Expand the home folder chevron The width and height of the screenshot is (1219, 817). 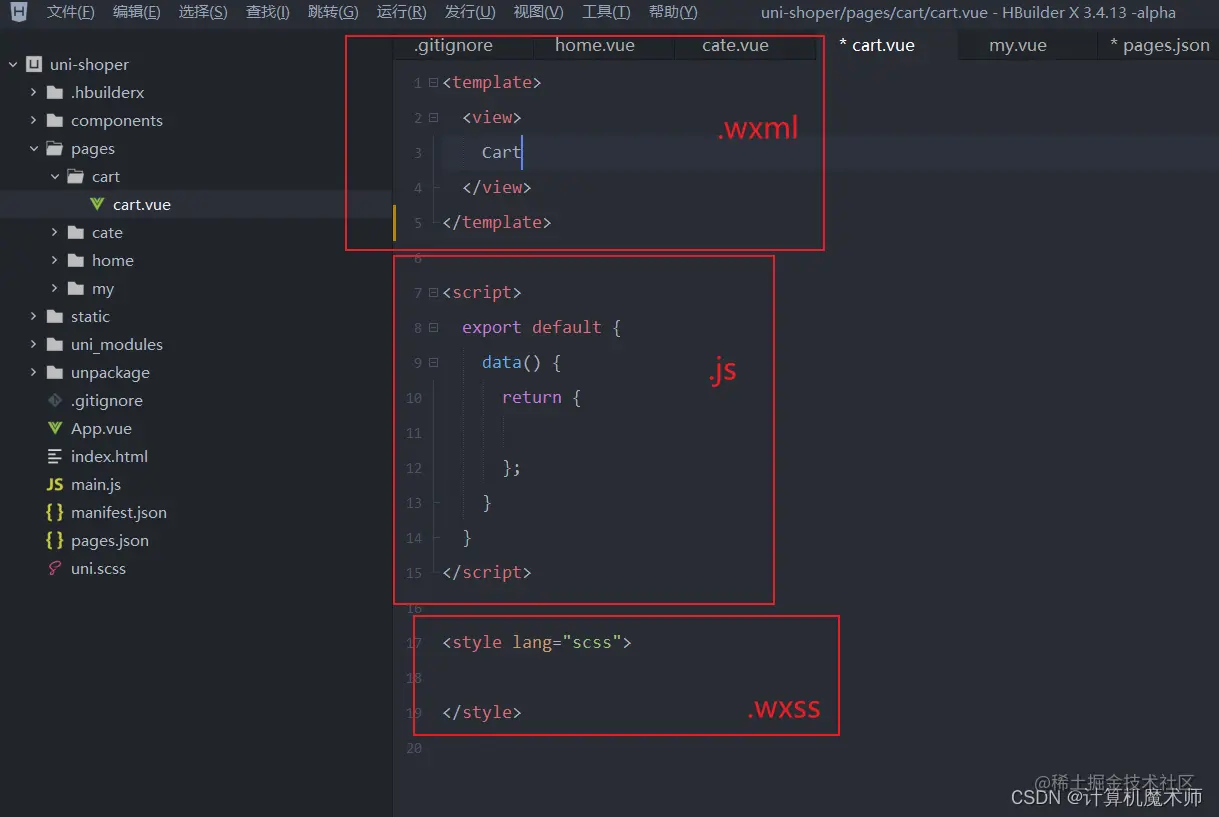pyautogui.click(x=54, y=261)
